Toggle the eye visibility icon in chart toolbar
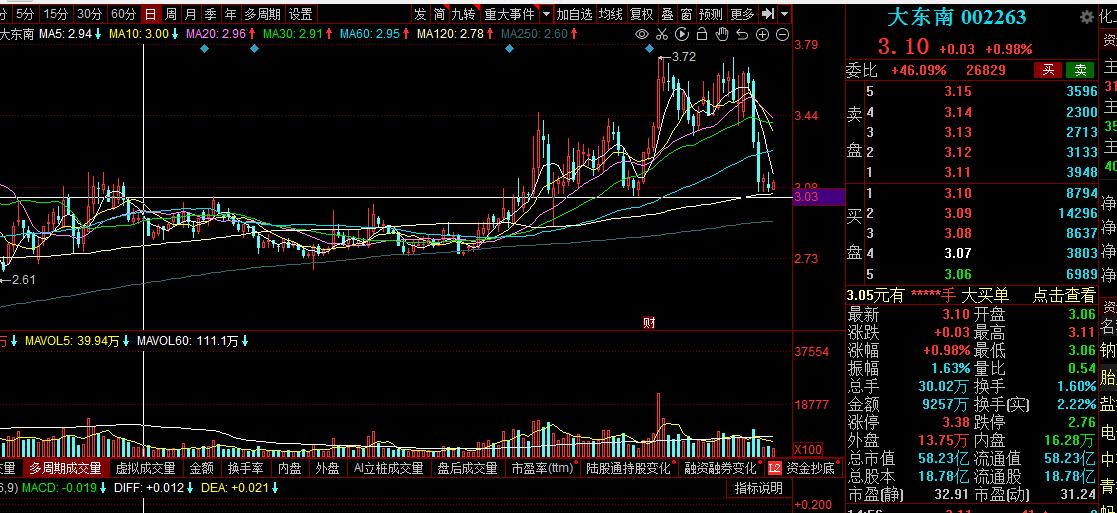The width and height of the screenshot is (1117, 513). coord(642,34)
